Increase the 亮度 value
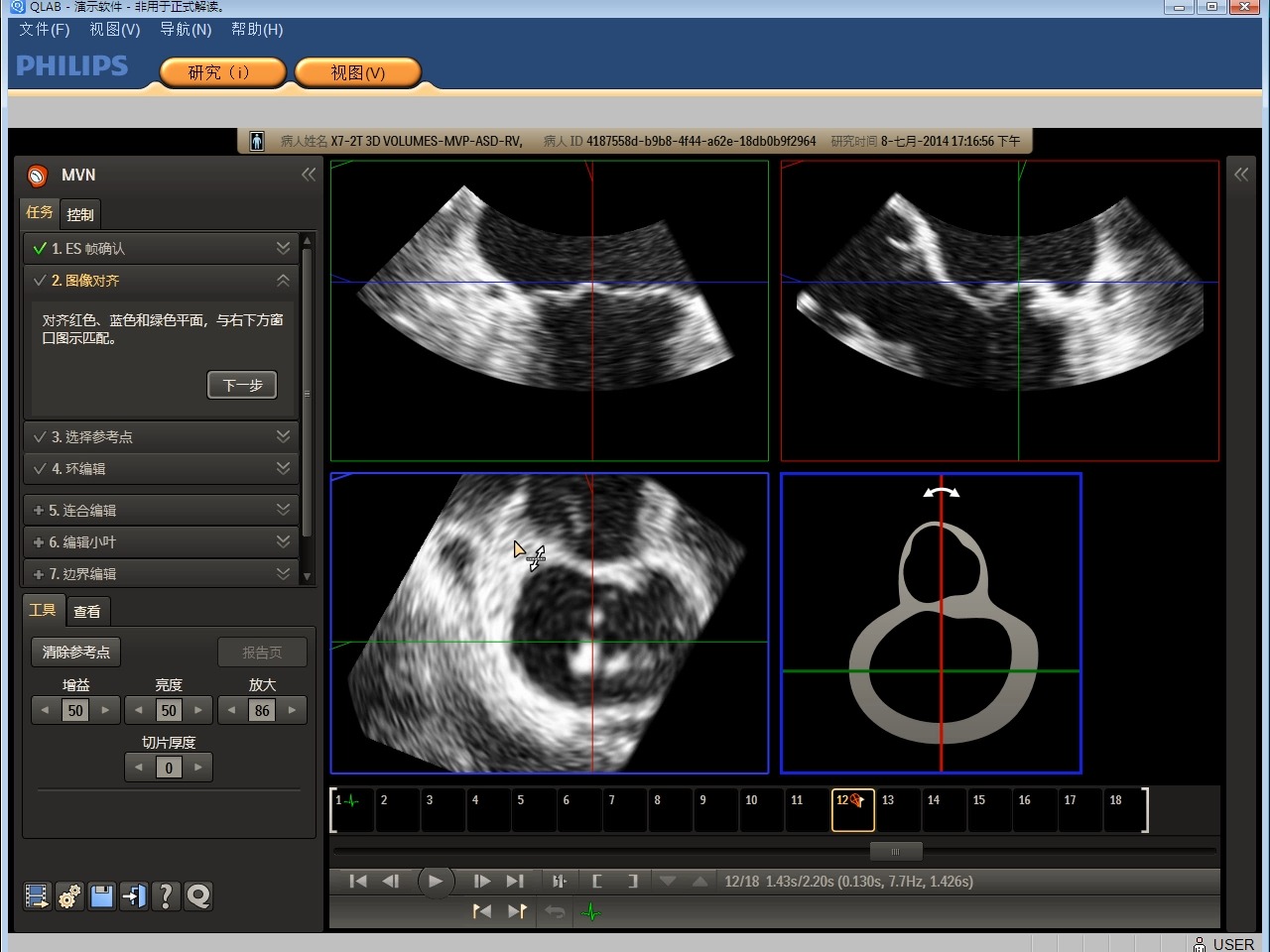 tap(198, 710)
